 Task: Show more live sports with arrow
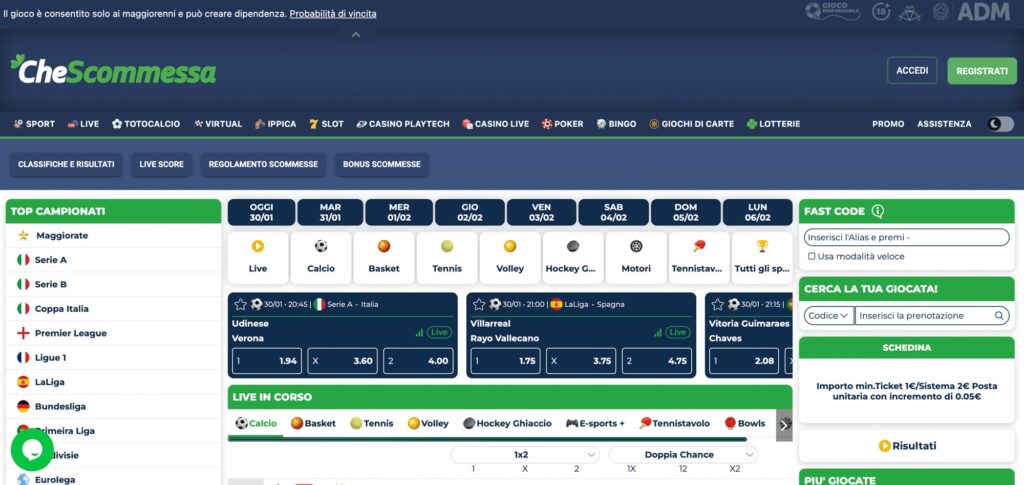tap(784, 425)
